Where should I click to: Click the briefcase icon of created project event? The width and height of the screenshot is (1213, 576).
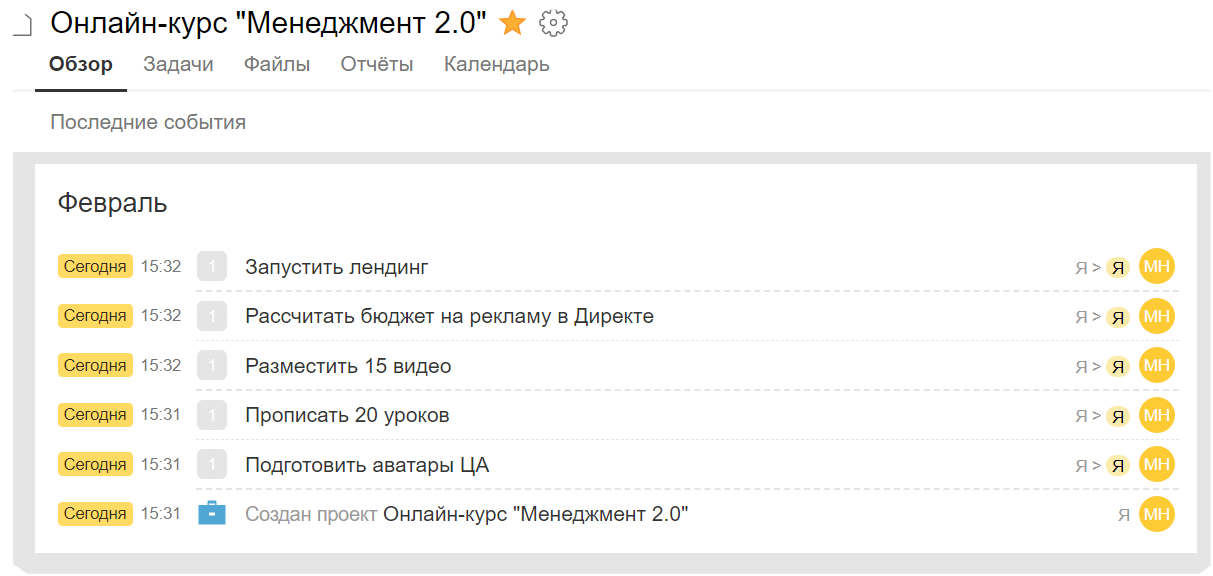pos(212,513)
